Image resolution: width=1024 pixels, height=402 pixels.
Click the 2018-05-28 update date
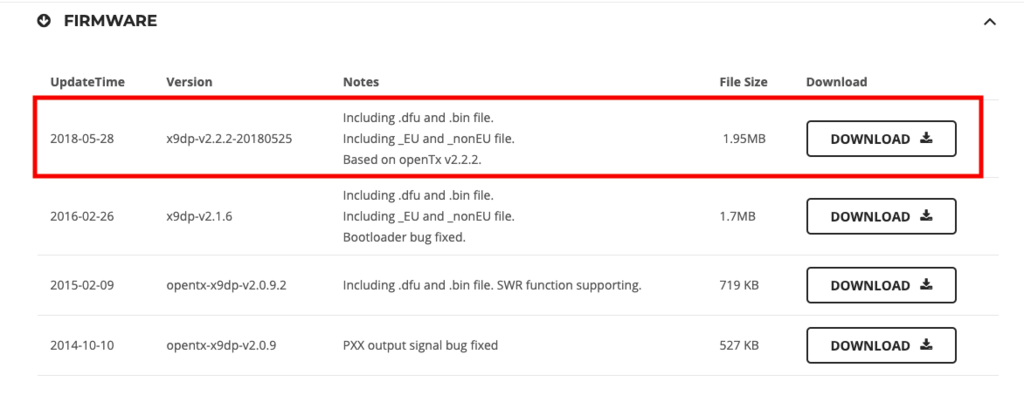tap(82, 138)
